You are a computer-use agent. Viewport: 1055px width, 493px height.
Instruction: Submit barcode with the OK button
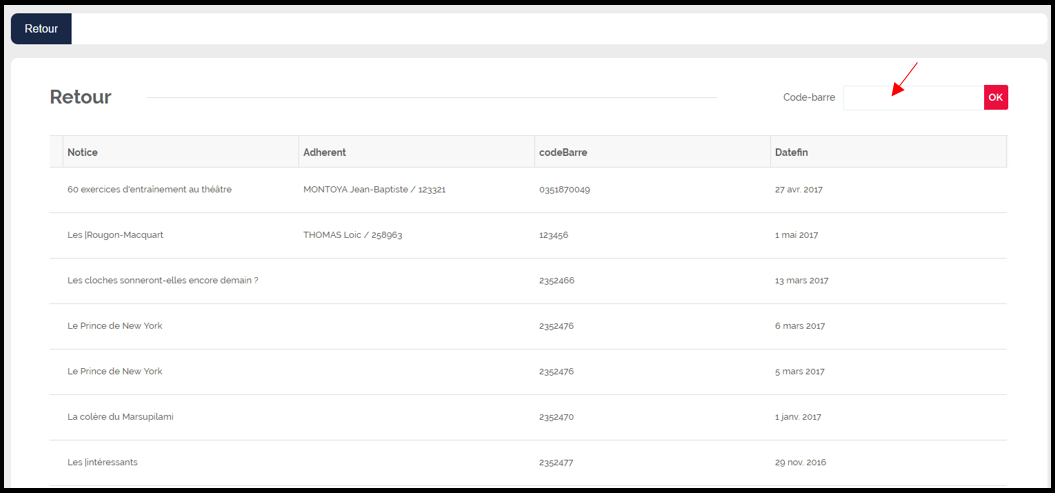pos(996,98)
